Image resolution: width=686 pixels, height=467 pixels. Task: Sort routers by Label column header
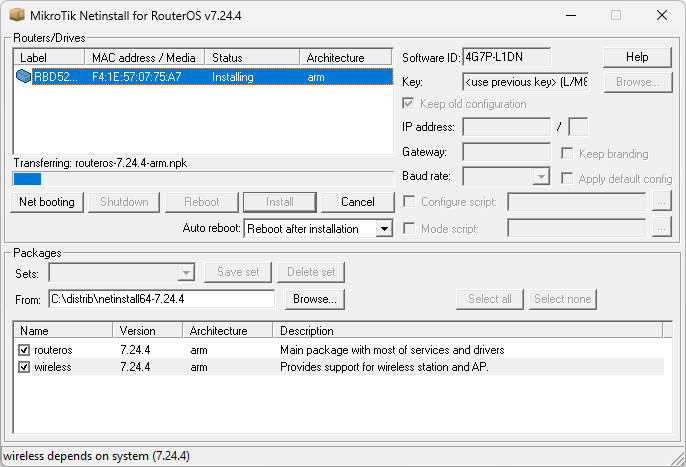tap(49, 57)
